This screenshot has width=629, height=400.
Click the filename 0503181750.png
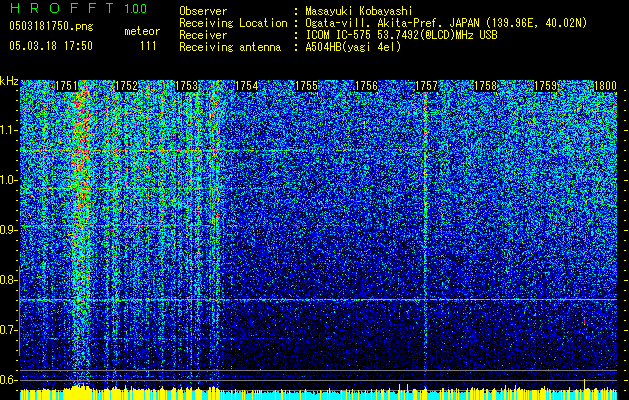pos(51,26)
